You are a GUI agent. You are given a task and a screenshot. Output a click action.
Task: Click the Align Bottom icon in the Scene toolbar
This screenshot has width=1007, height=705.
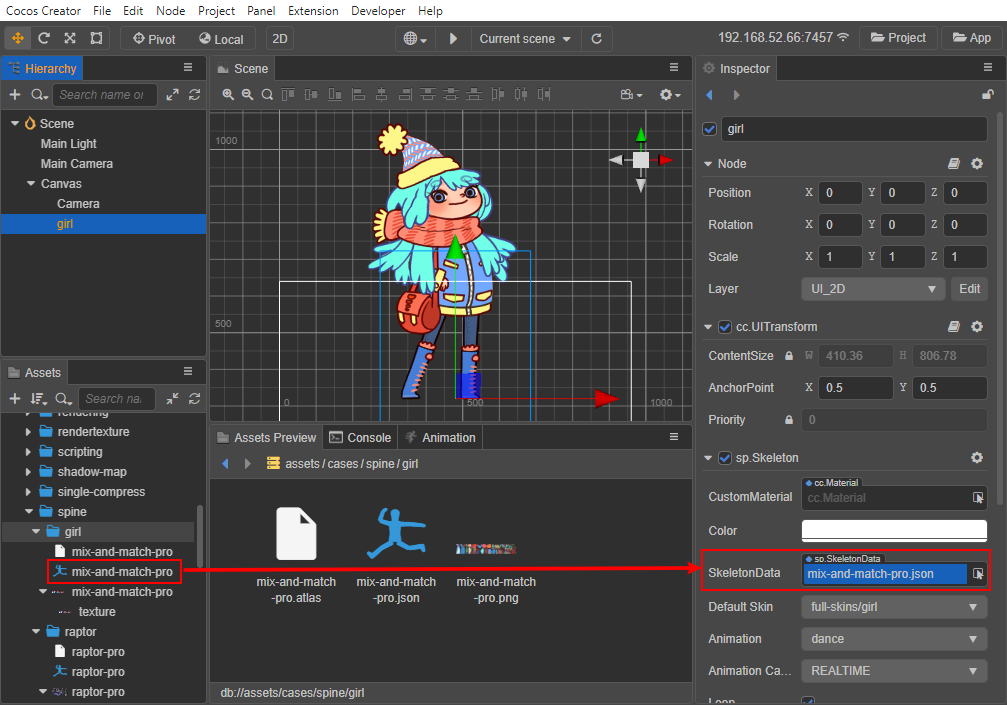(x=335, y=94)
